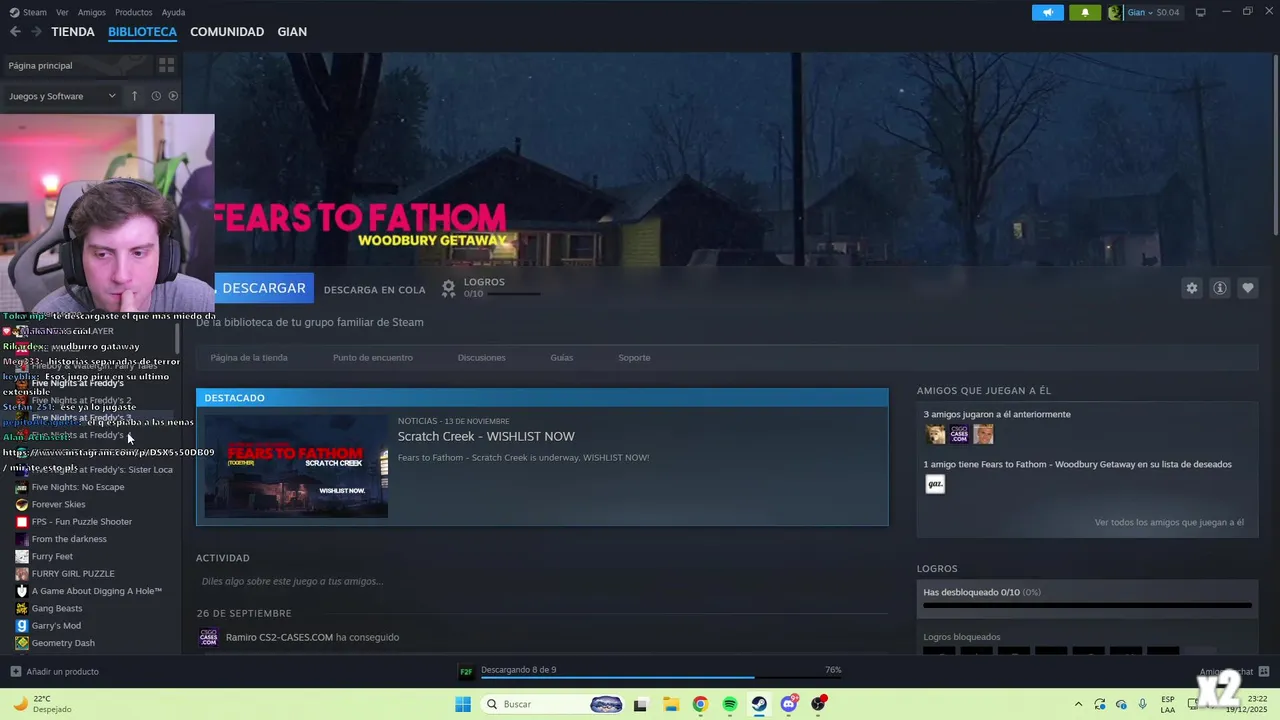The image size is (1280, 720).
Task: Open game settings gear icon
Action: pos(1191,288)
